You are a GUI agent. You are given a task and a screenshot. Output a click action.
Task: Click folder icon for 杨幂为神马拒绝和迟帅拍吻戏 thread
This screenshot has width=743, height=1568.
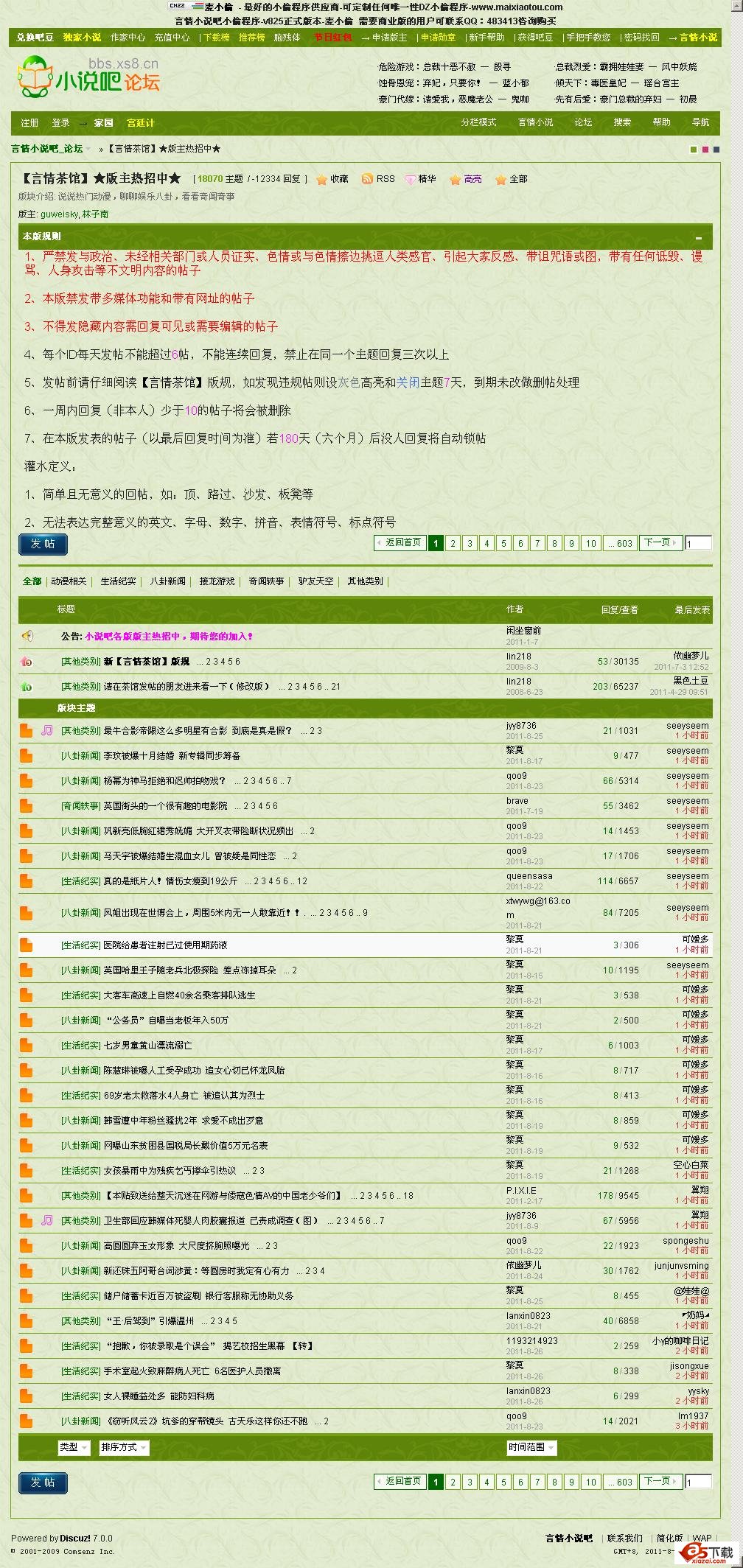coord(26,780)
